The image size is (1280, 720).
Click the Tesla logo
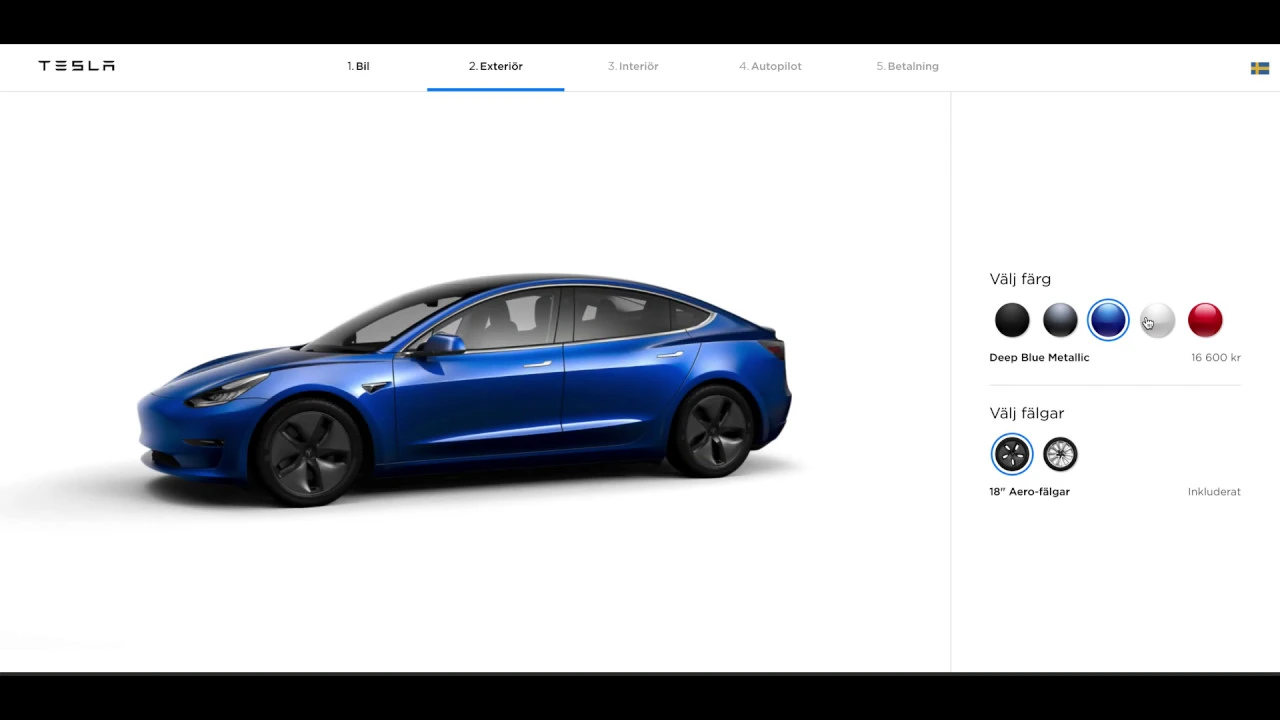pos(76,66)
